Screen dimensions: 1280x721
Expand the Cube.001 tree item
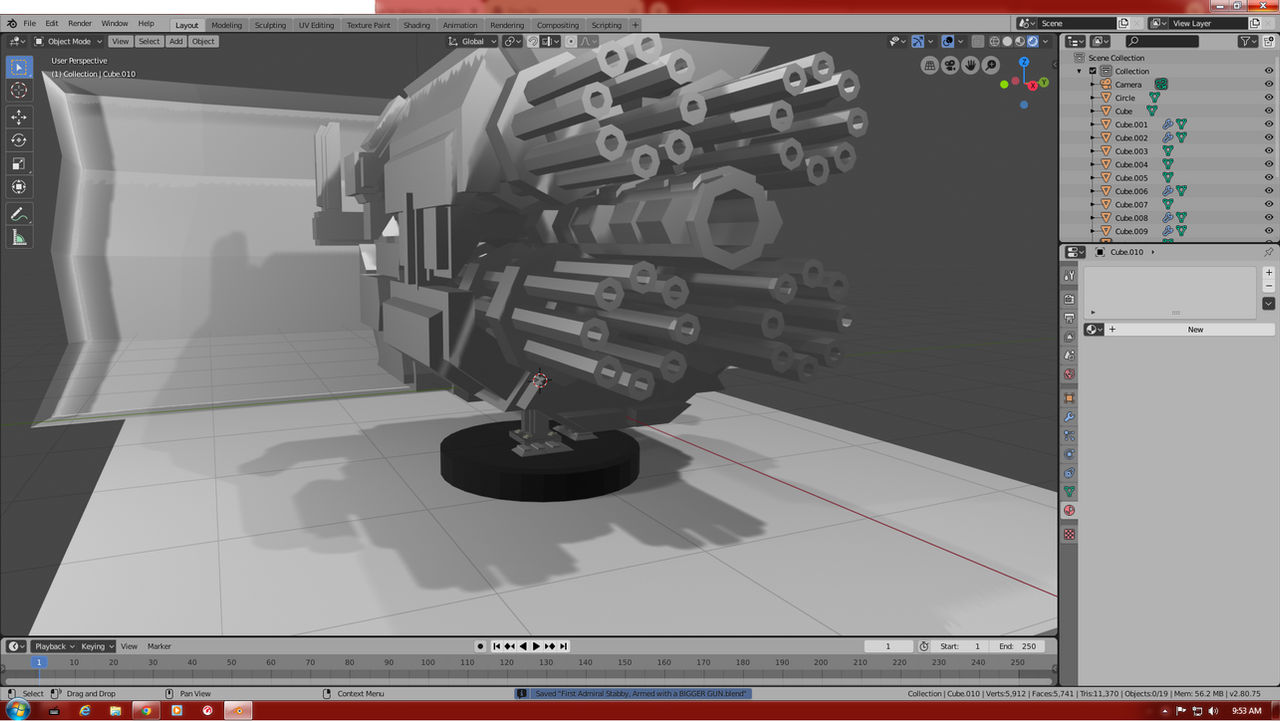(1093, 124)
